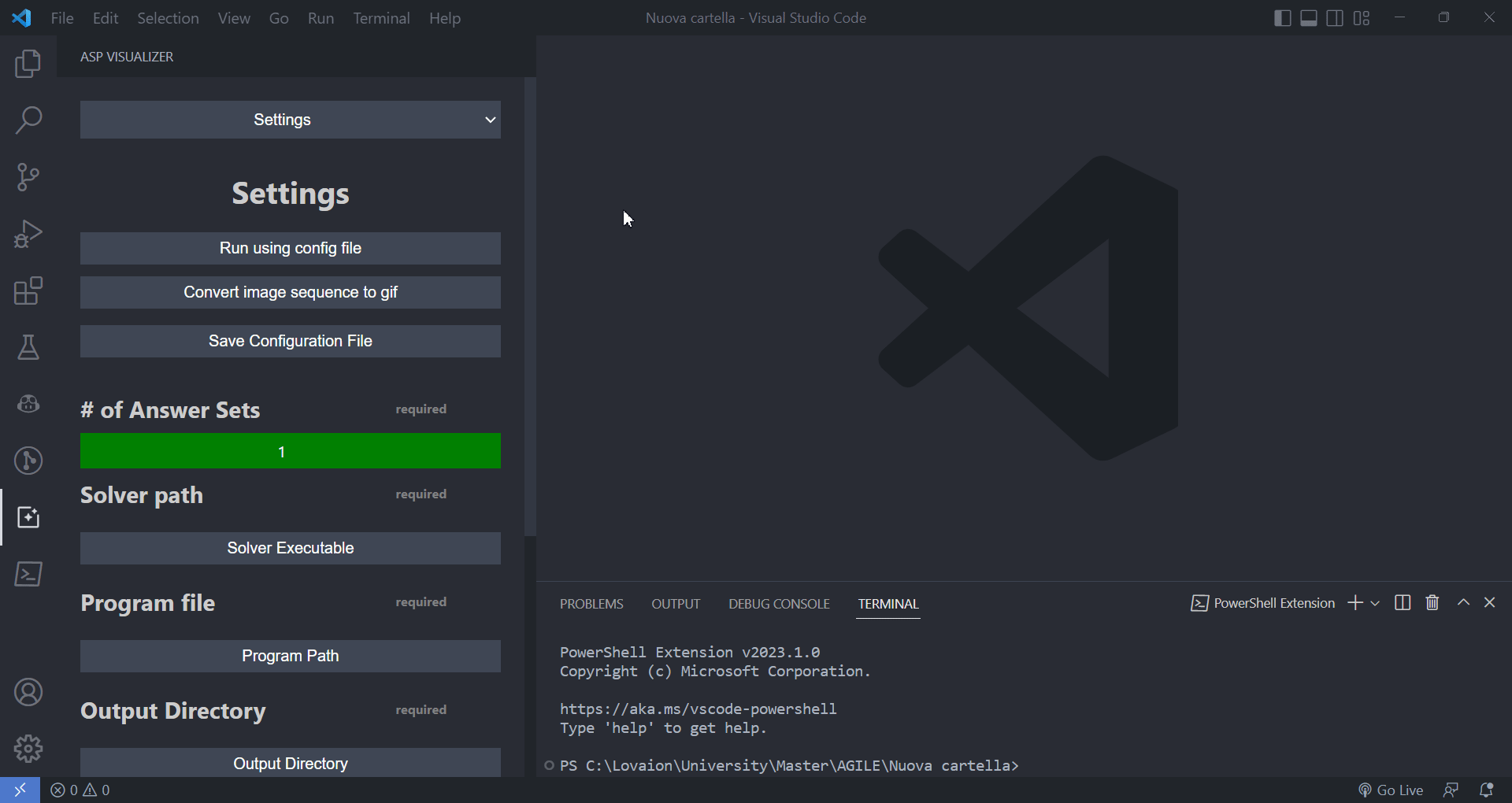
Task: Open the robot-face icon in activity bar
Action: pos(28,404)
